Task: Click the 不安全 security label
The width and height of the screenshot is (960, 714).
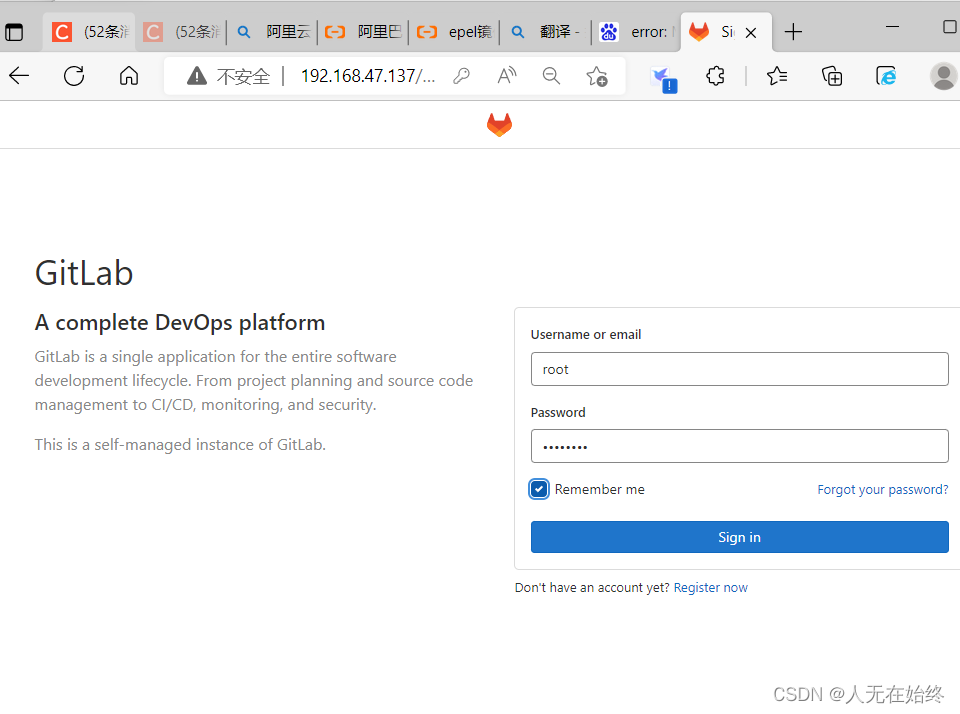Action: pyautogui.click(x=243, y=76)
